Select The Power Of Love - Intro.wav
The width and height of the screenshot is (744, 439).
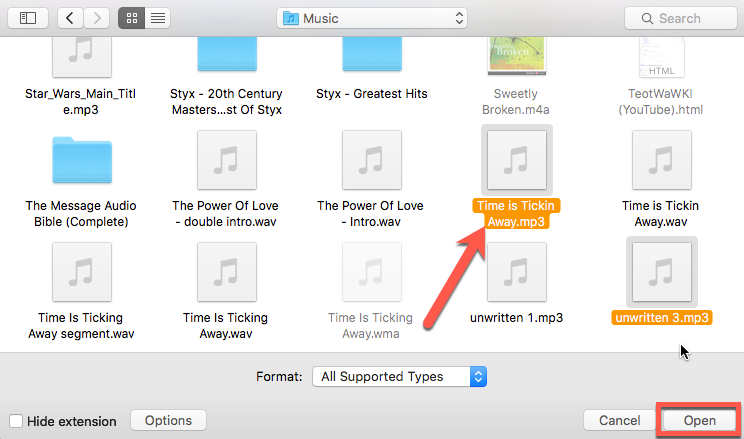[370, 160]
